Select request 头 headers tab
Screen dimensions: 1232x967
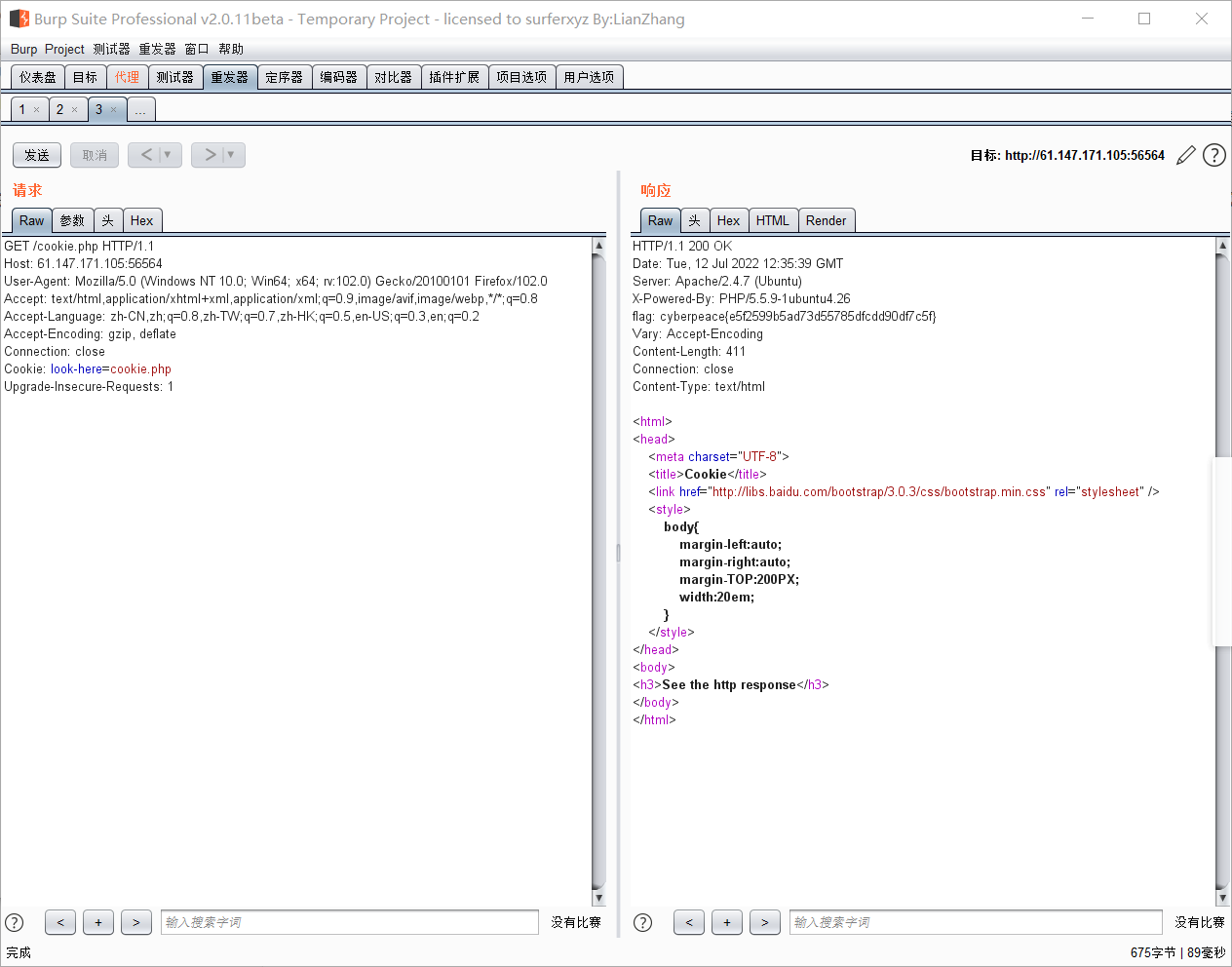click(108, 220)
